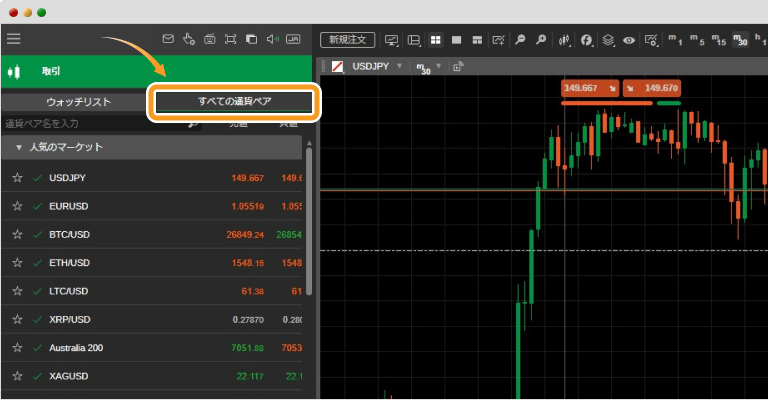Screen dimensions: 768x400
Task: Zoom out the chart
Action: [520, 40]
